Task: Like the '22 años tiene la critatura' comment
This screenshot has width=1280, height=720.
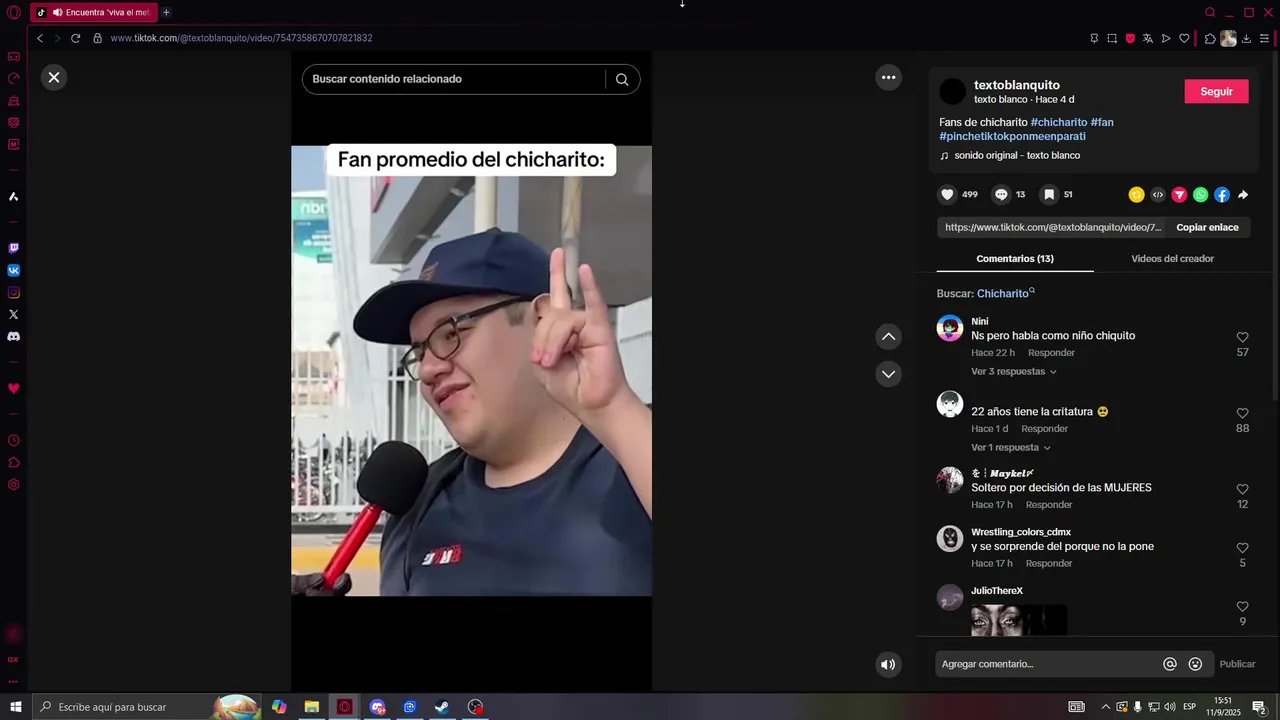Action: click(1242, 413)
